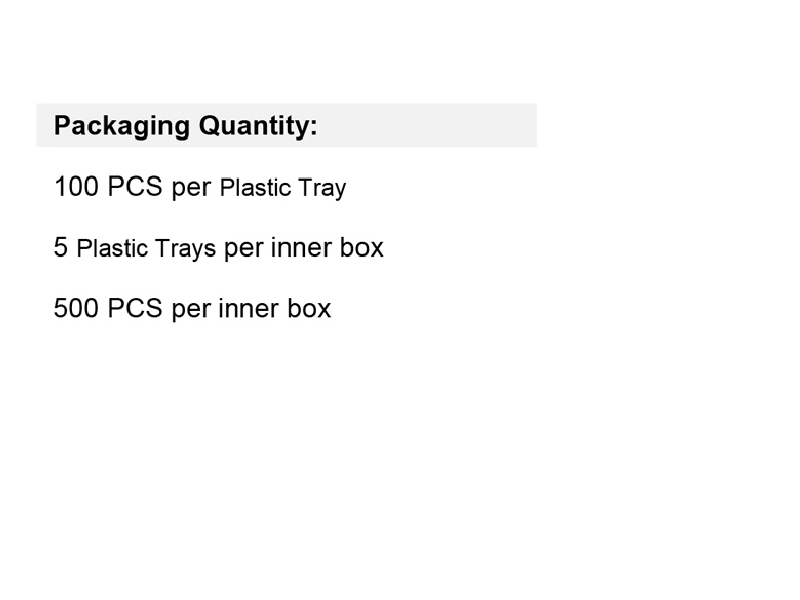Click the number "500" in the last line
This screenshot has width=800, height=600.
click(76, 308)
